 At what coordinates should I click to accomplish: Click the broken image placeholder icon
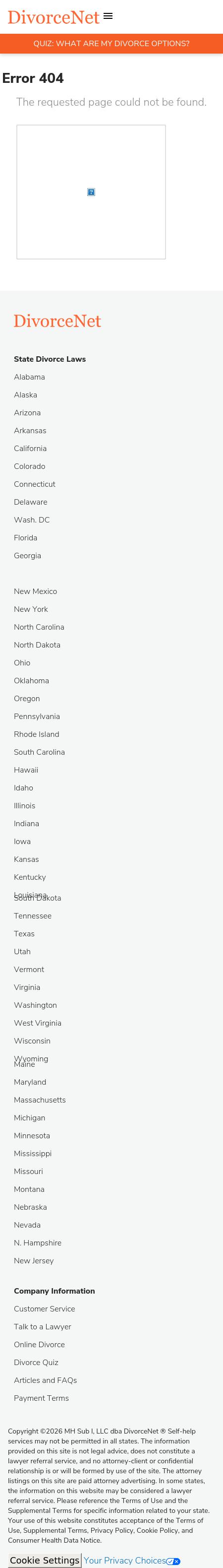[x=91, y=193]
